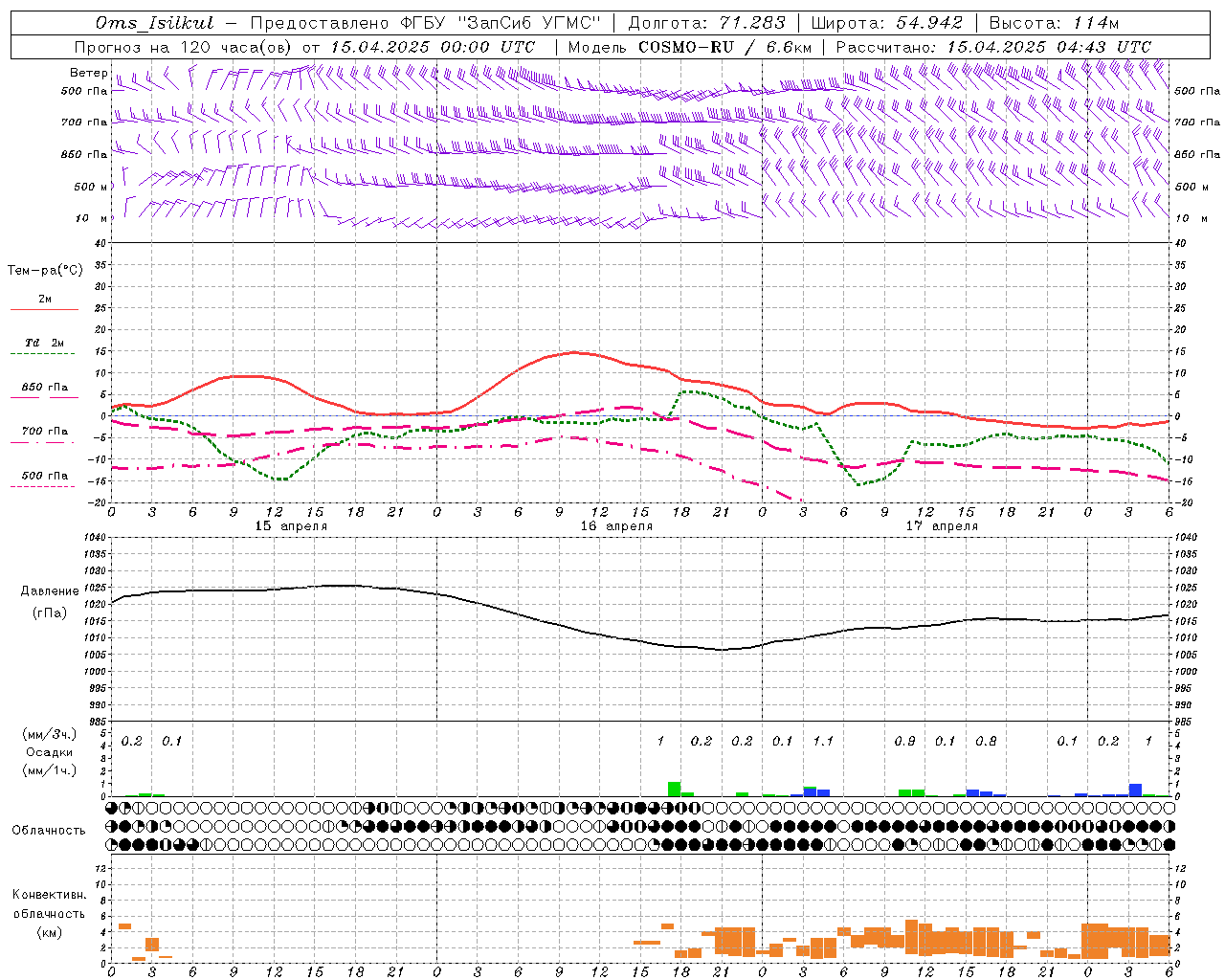Select the 3-hour precipitation total "1.1"
This screenshot has height=980, width=1225.
823,741
